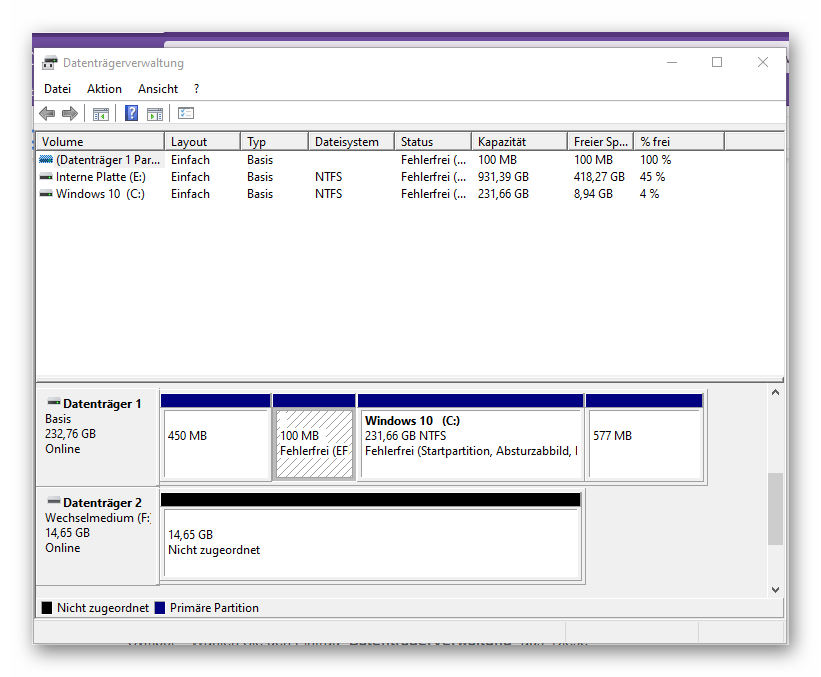821x677 pixels.
Task: Click the NTFS cell in Windows 10 row
Action: tap(328, 194)
